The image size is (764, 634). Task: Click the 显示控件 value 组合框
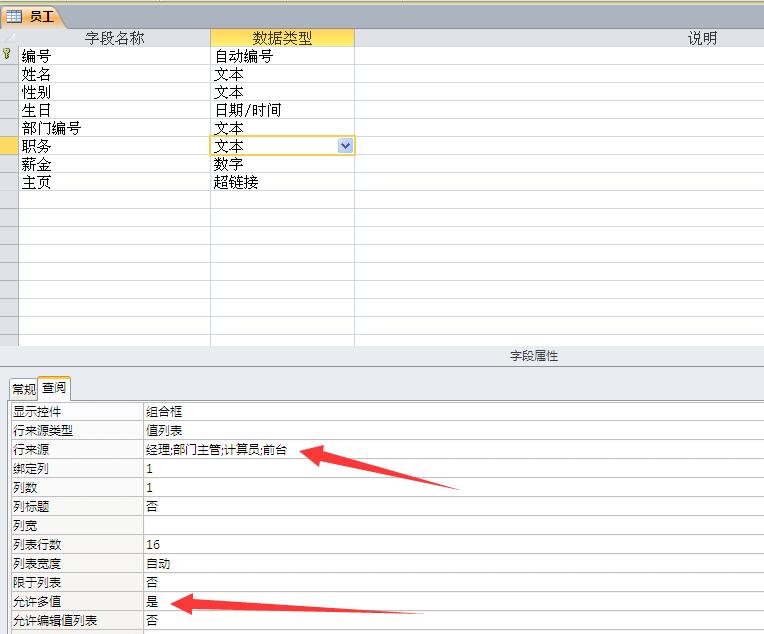454,412
